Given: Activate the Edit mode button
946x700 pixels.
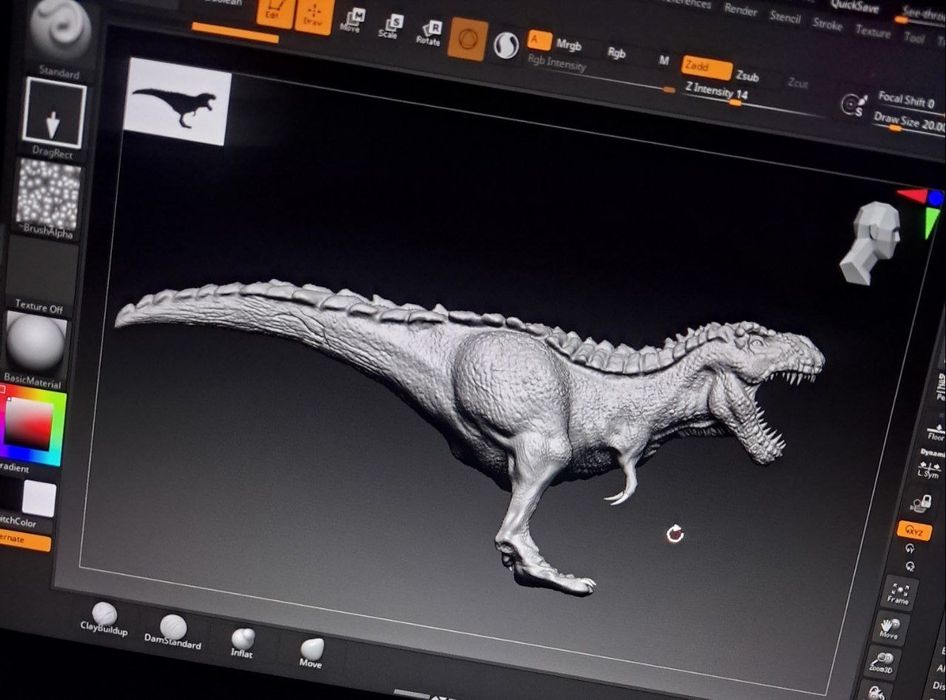Looking at the screenshot, I should (275, 11).
